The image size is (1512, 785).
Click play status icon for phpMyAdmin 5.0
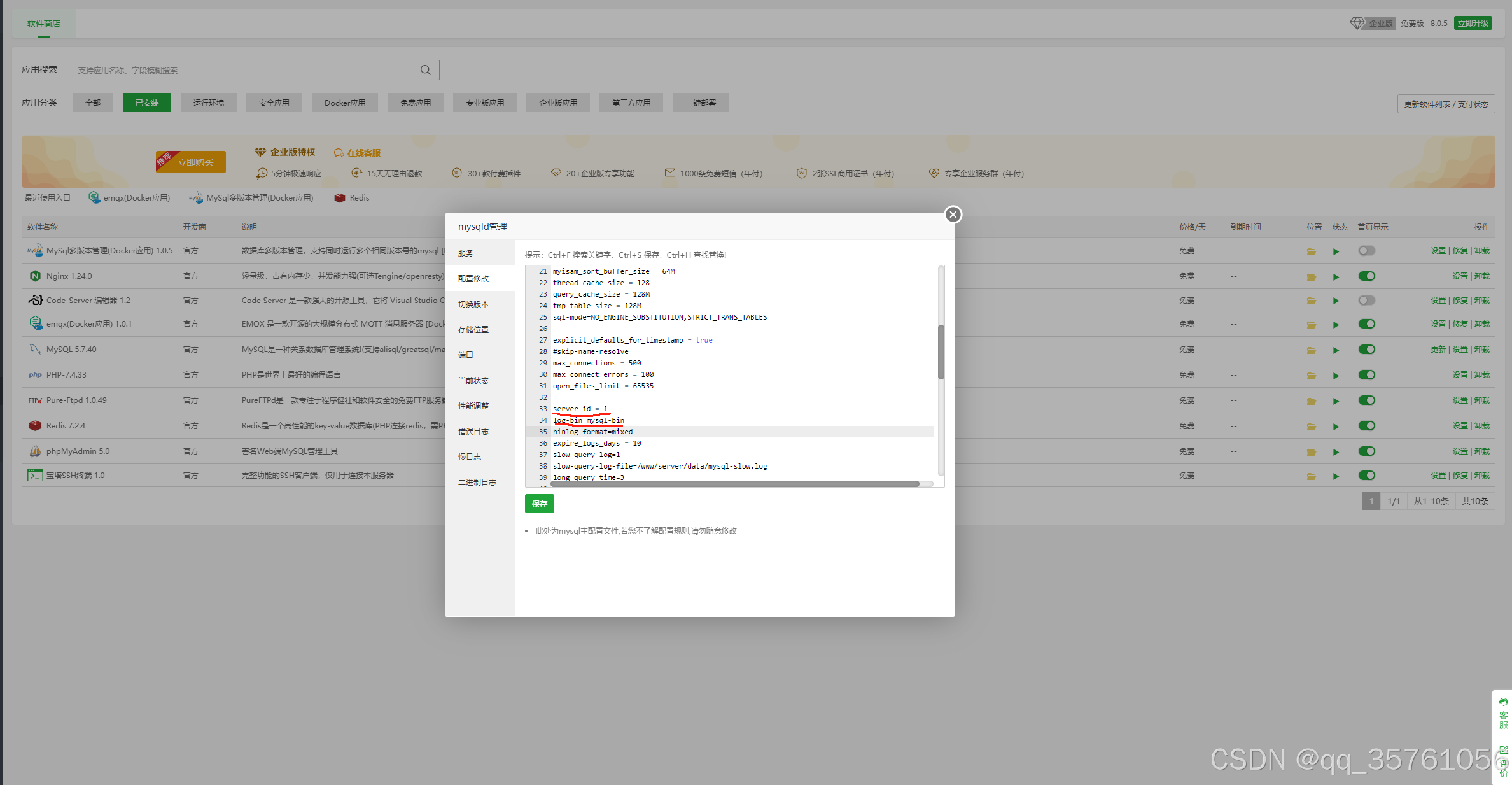pyautogui.click(x=1336, y=452)
